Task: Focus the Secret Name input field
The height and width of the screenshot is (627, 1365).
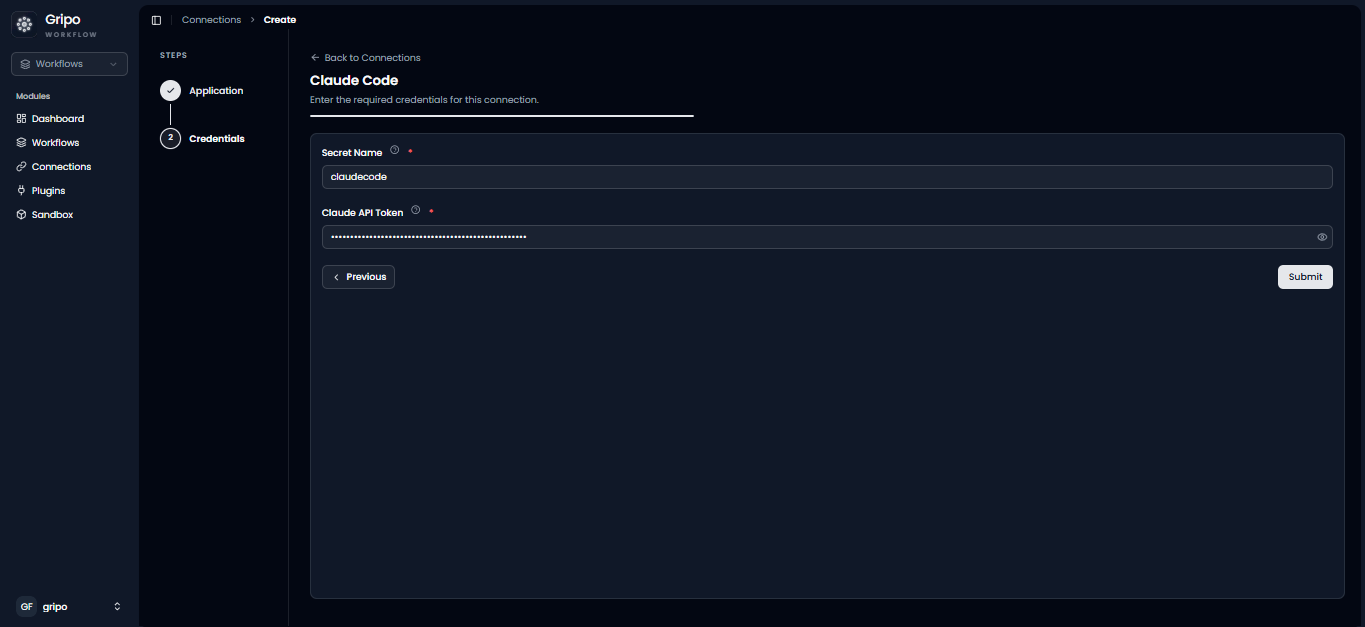Action: click(x=827, y=177)
